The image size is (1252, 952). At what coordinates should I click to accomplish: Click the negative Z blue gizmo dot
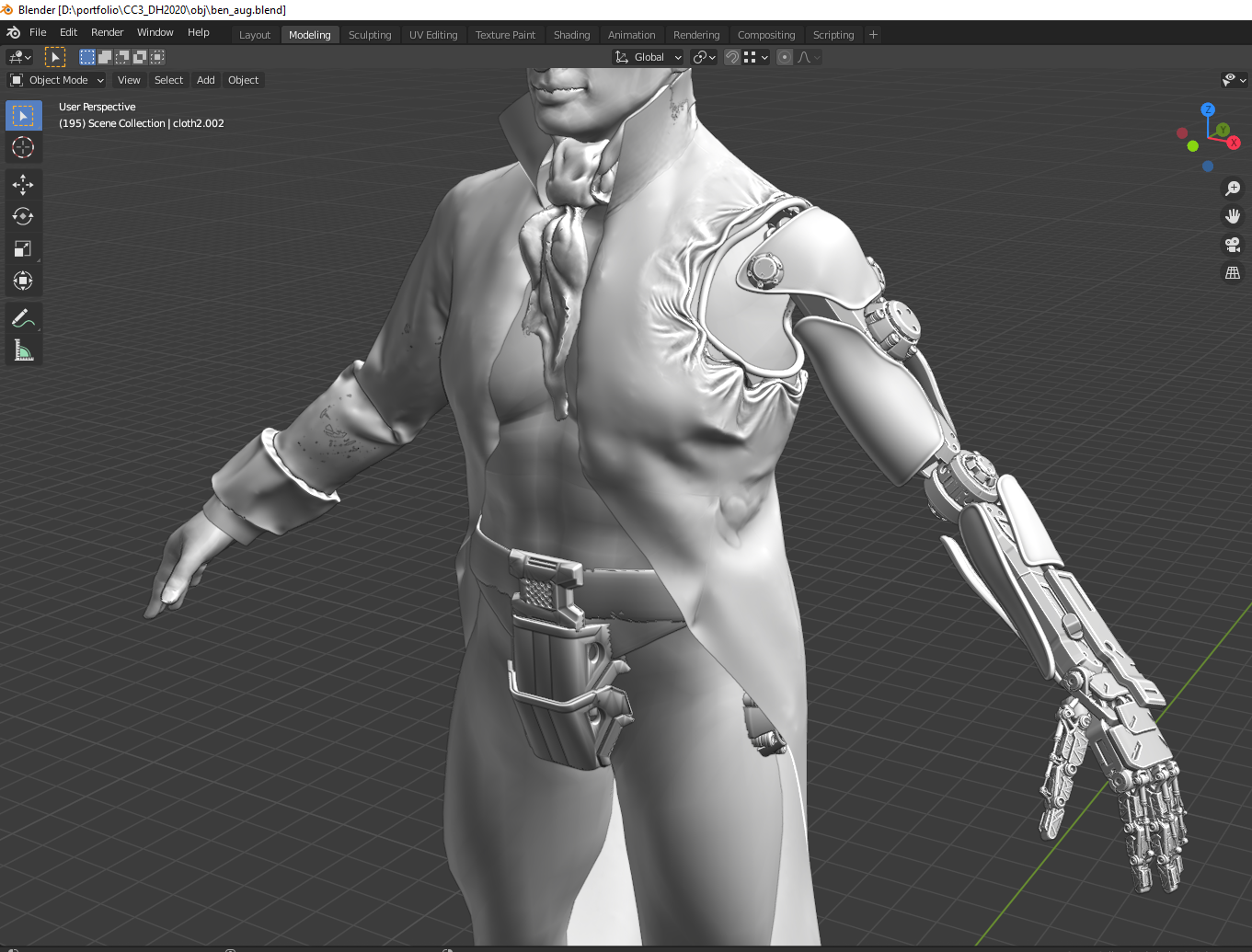pos(1208,166)
